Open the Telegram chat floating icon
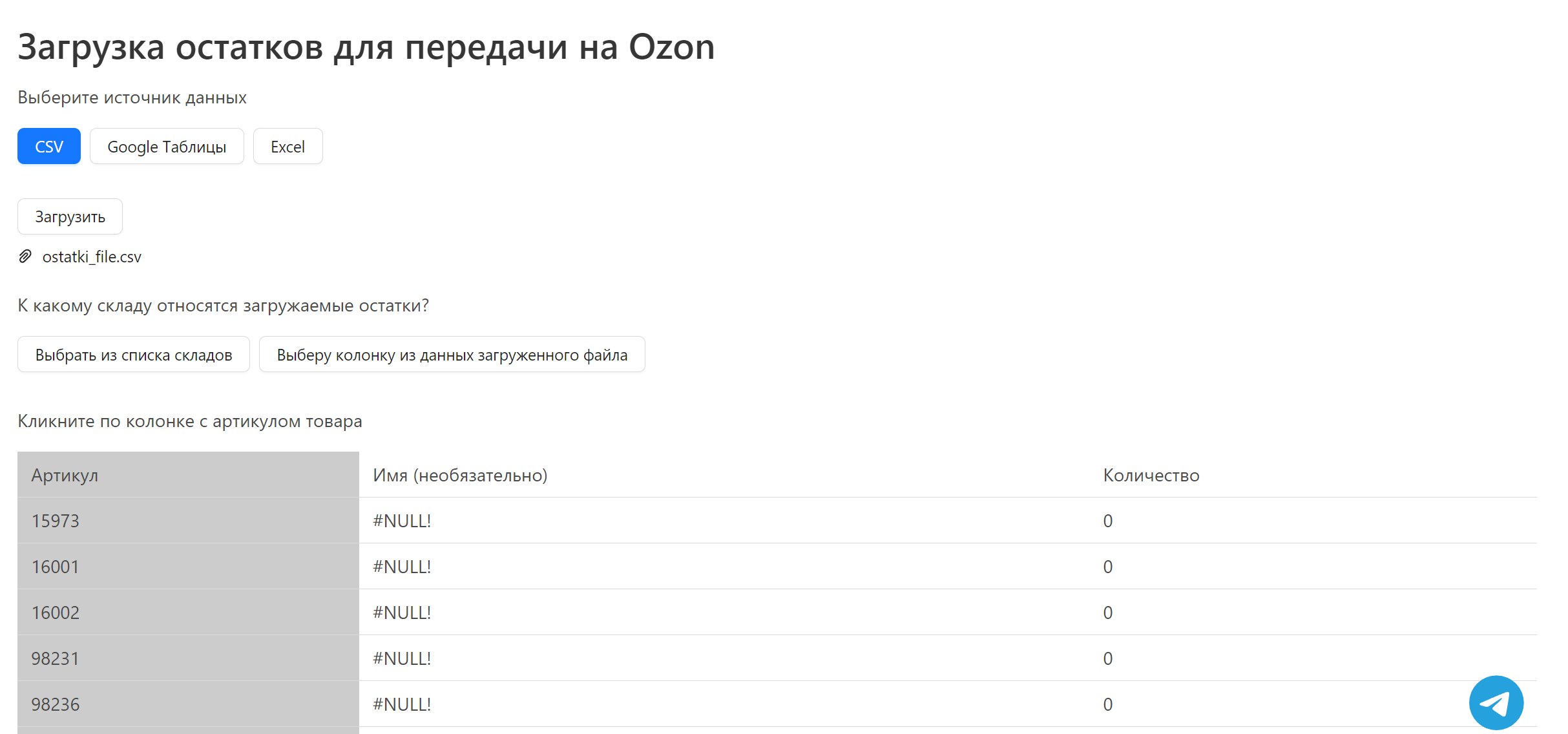Viewport: 1568px width, 734px height. tap(1495, 702)
